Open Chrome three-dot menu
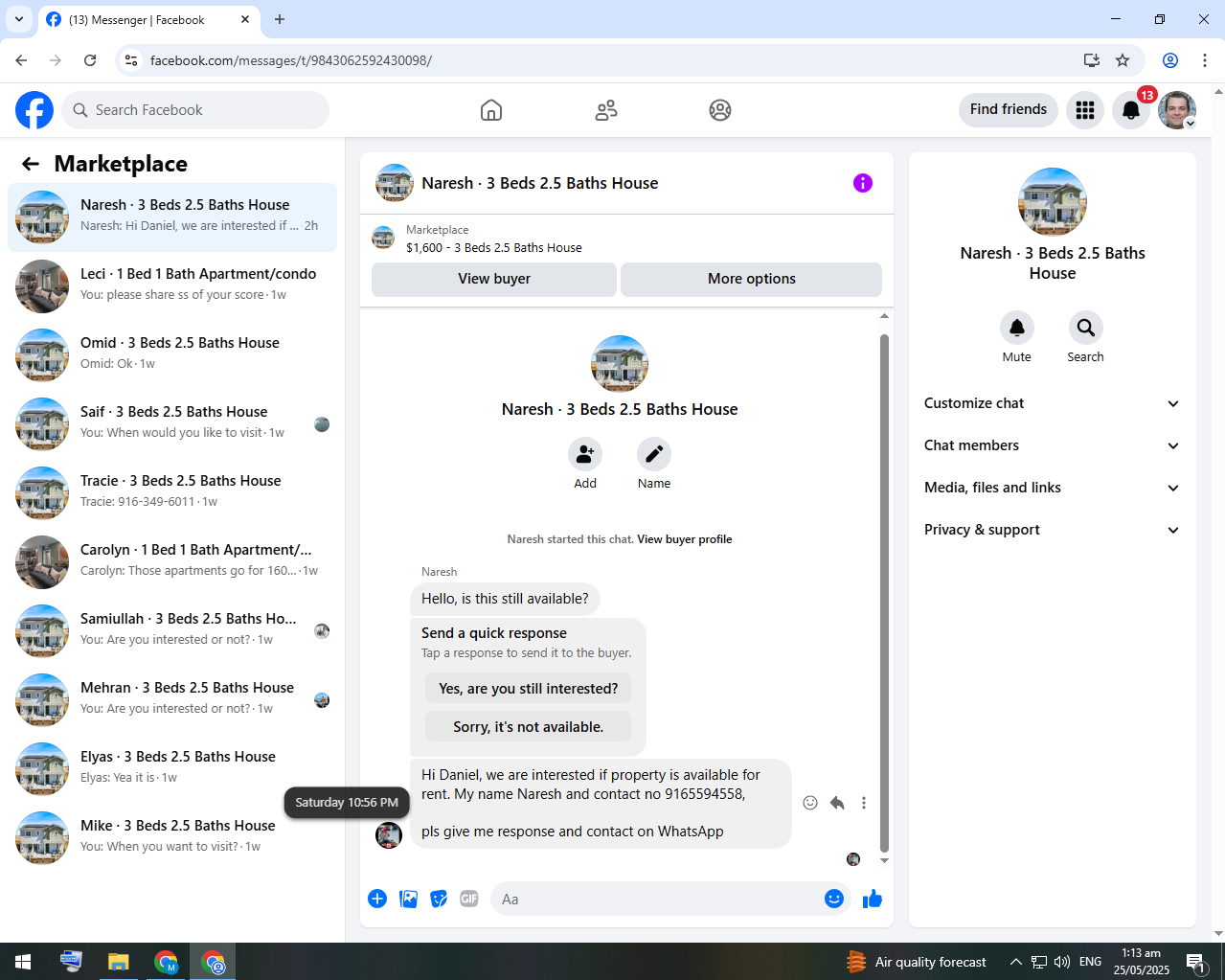Screen dimensions: 1225x980 click(x=1205, y=60)
